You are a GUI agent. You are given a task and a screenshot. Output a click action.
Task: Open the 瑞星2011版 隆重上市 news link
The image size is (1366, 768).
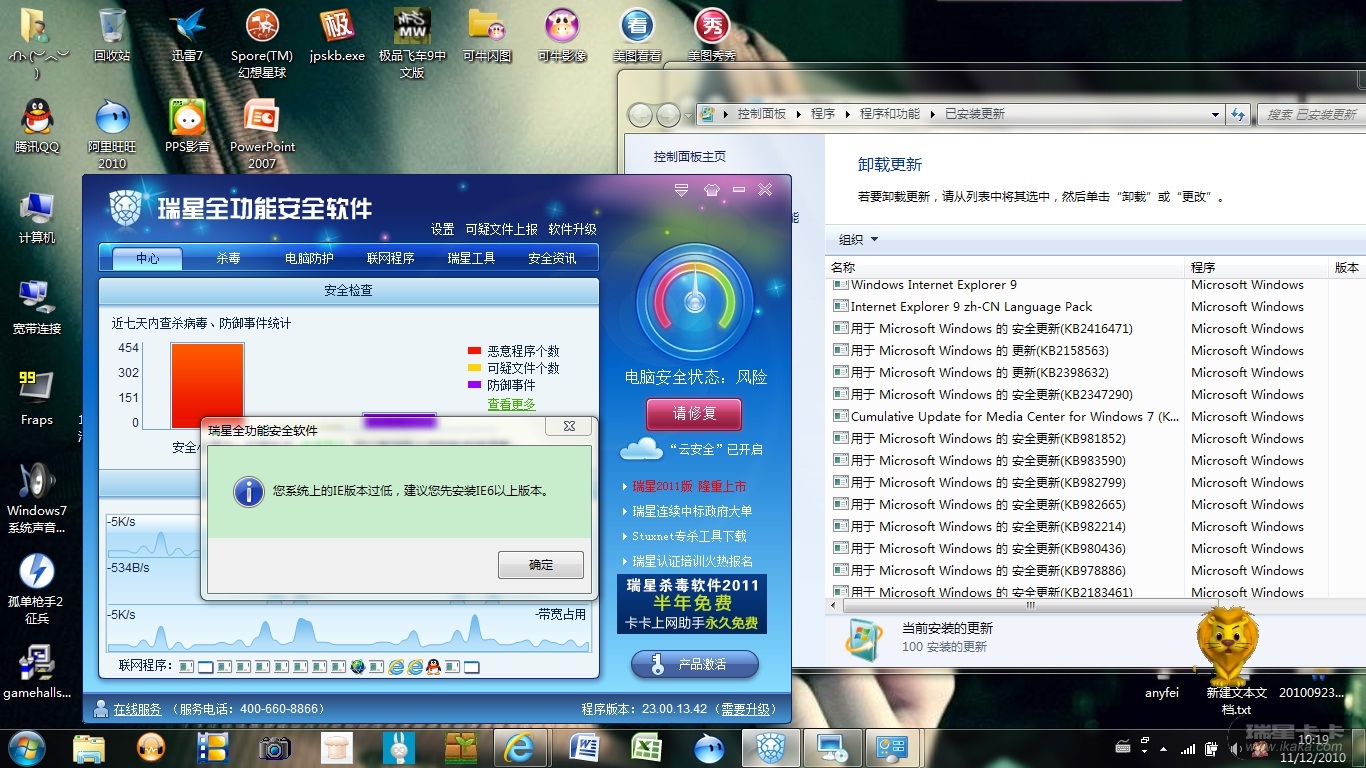689,486
